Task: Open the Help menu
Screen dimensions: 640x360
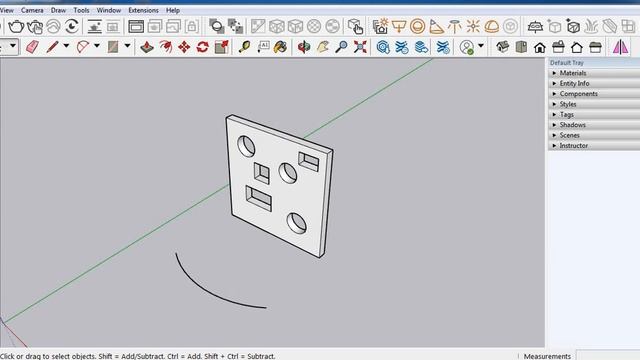Action: point(173,10)
